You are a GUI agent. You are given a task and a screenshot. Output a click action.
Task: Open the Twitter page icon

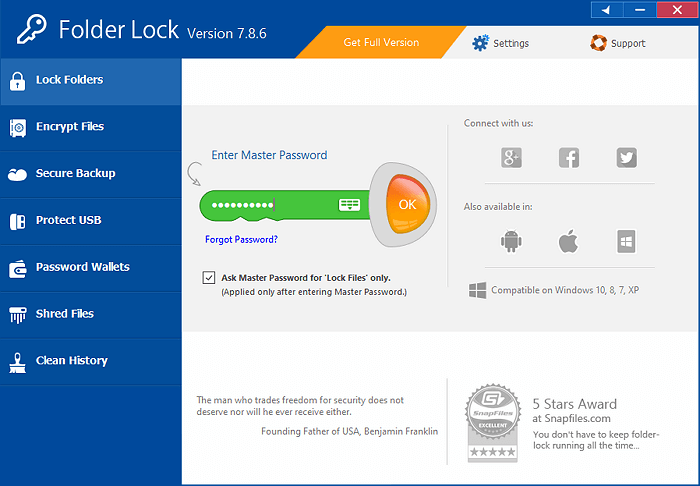click(626, 157)
